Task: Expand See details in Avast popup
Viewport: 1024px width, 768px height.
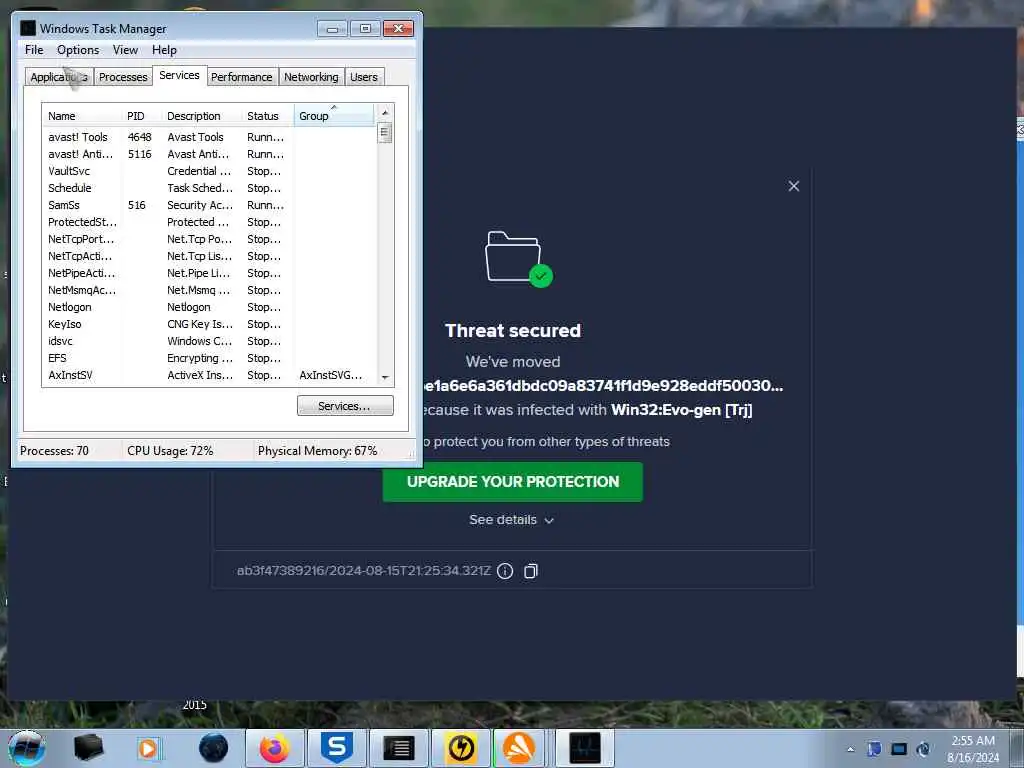Action: tap(511, 520)
